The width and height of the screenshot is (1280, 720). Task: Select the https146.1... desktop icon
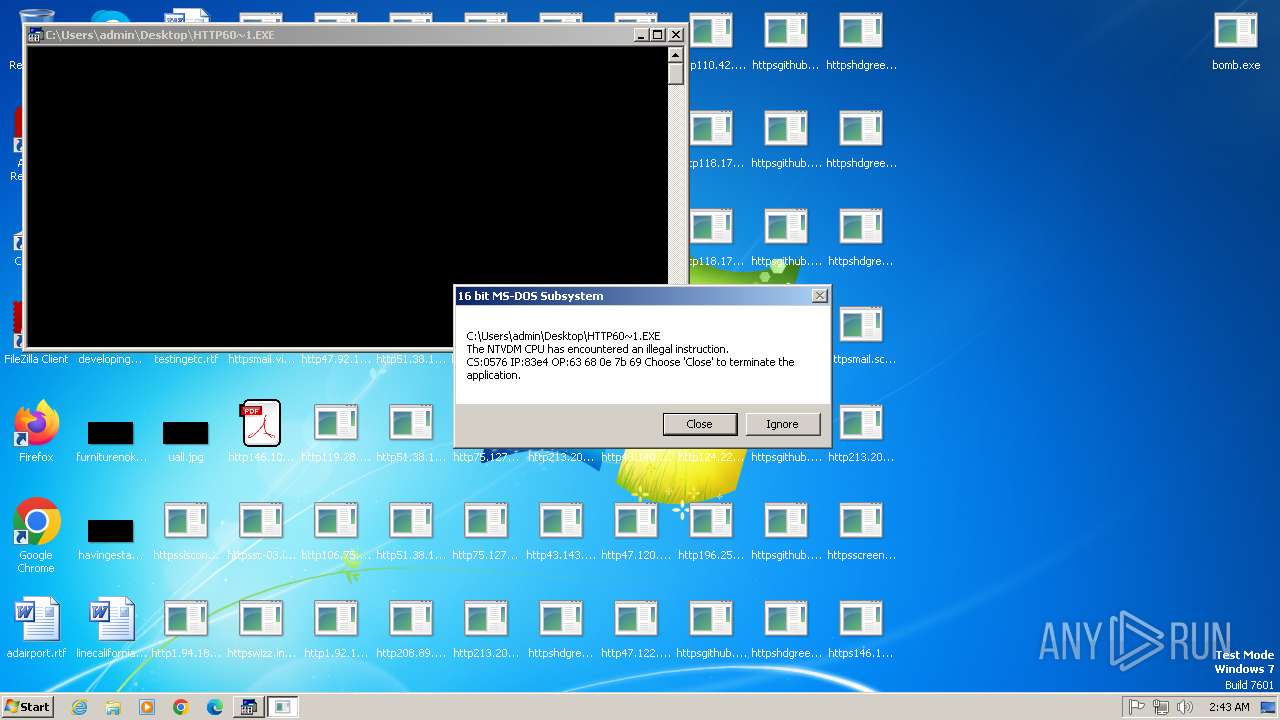pos(861,628)
